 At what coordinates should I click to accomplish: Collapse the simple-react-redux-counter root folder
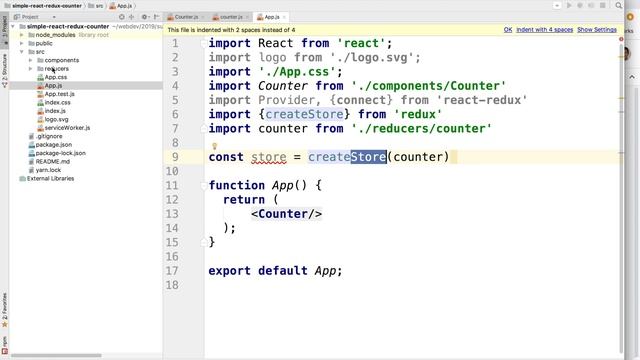pyautogui.click(x=13, y=27)
